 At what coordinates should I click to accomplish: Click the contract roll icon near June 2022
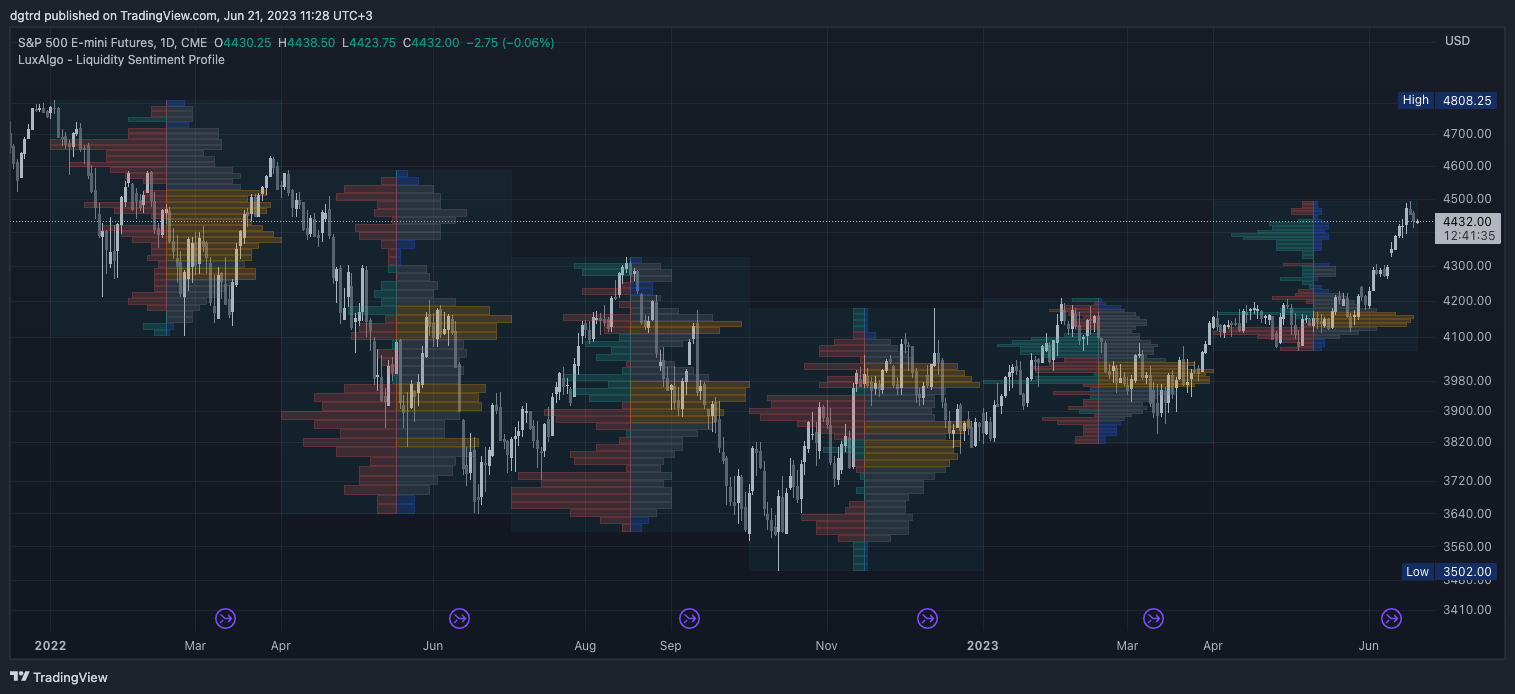pyautogui.click(x=459, y=618)
